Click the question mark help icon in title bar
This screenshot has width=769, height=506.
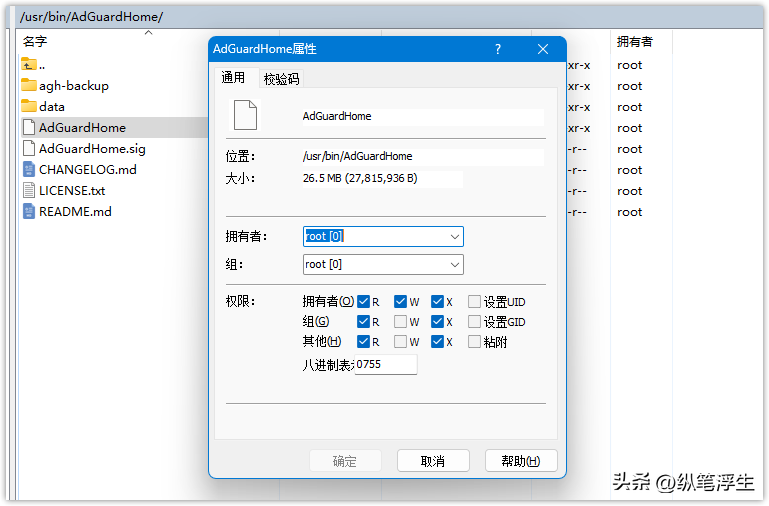498,49
